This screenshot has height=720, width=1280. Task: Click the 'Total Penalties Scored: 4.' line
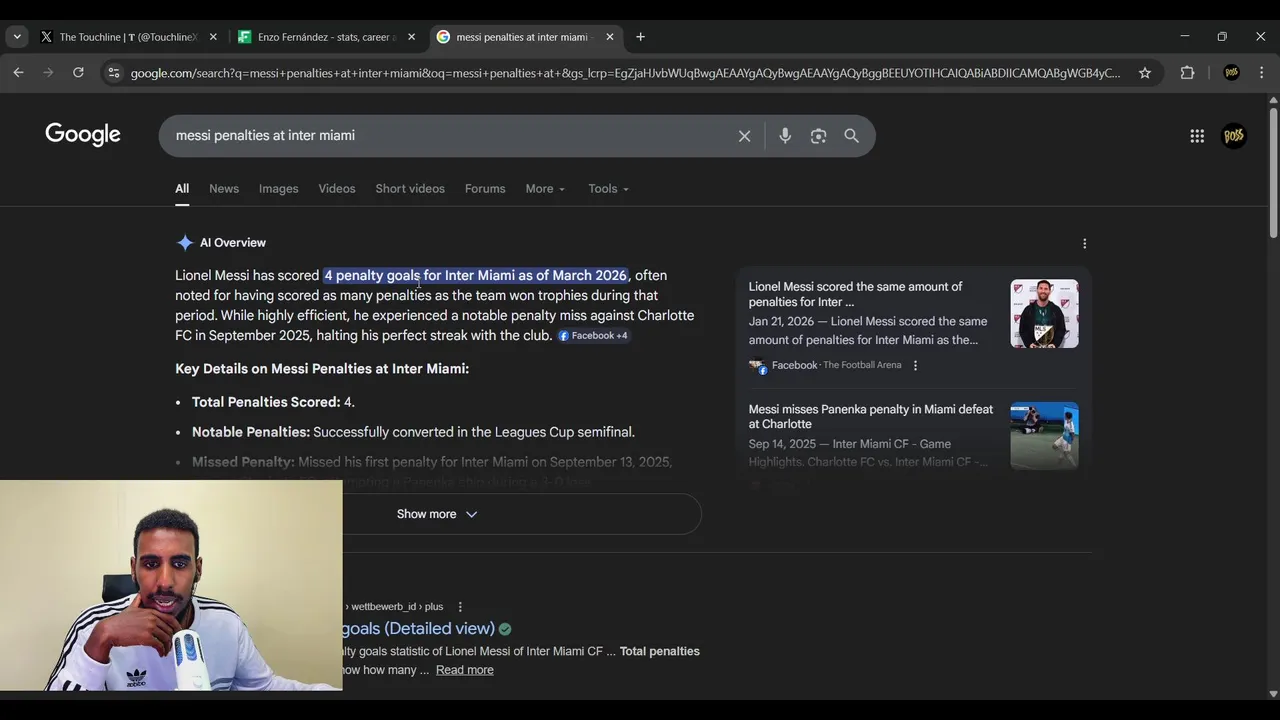click(273, 402)
